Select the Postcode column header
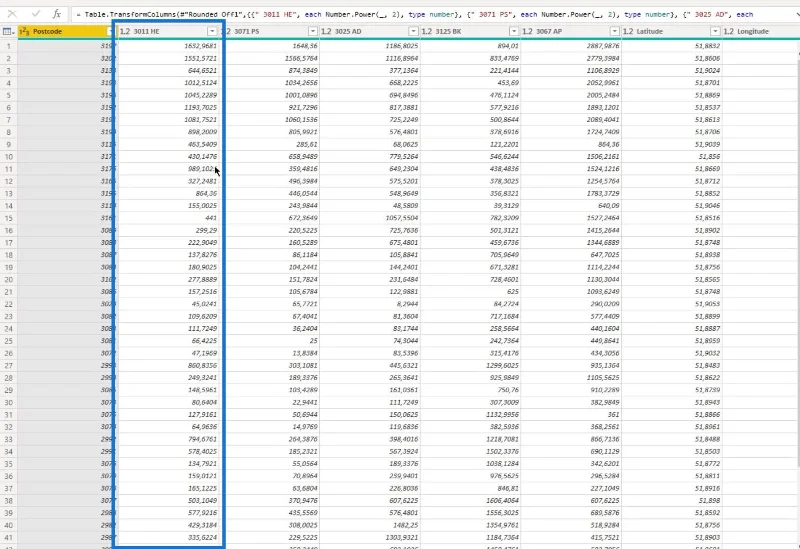 pos(66,32)
